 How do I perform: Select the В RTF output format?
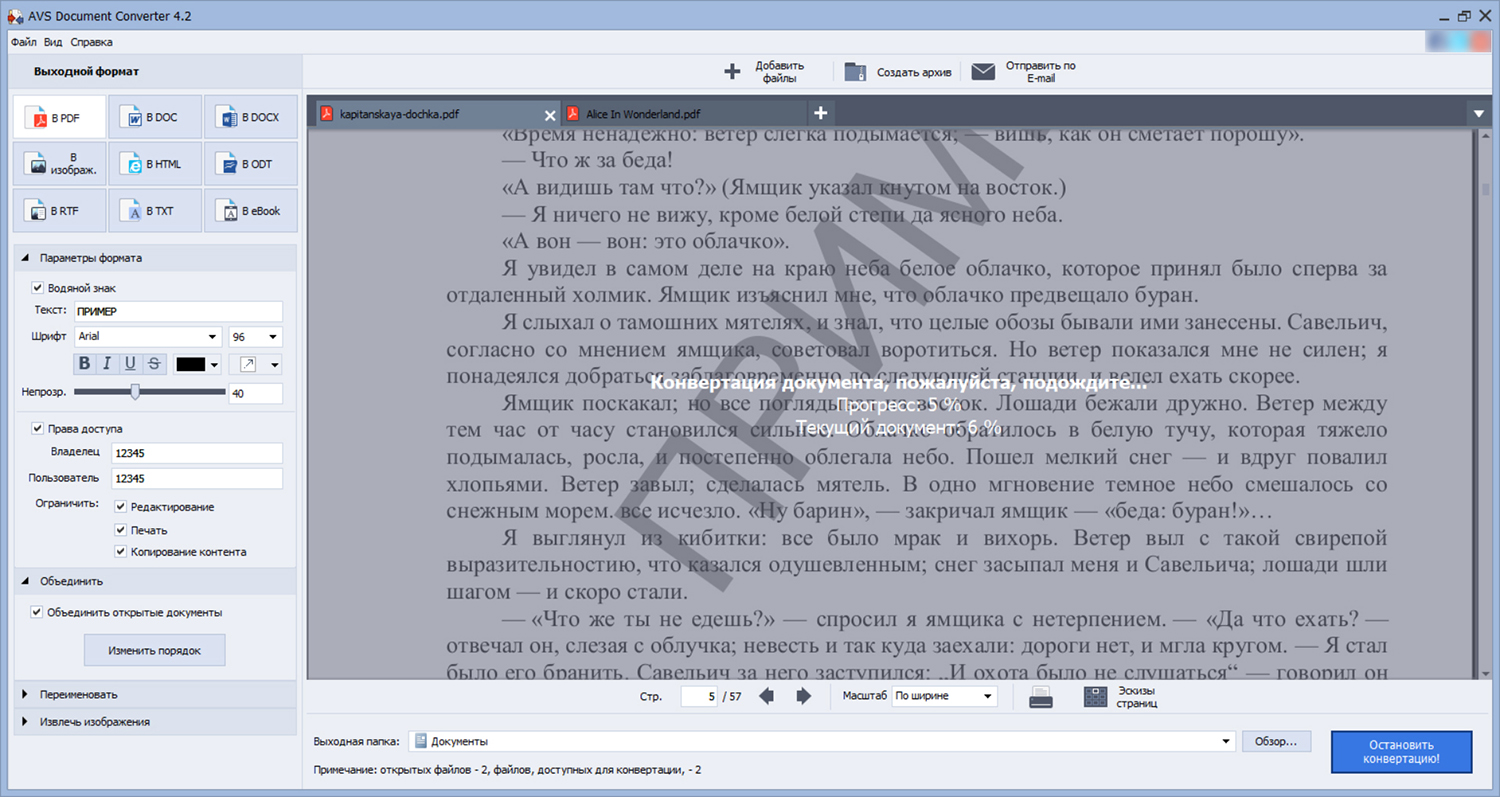pyautogui.click(x=59, y=211)
